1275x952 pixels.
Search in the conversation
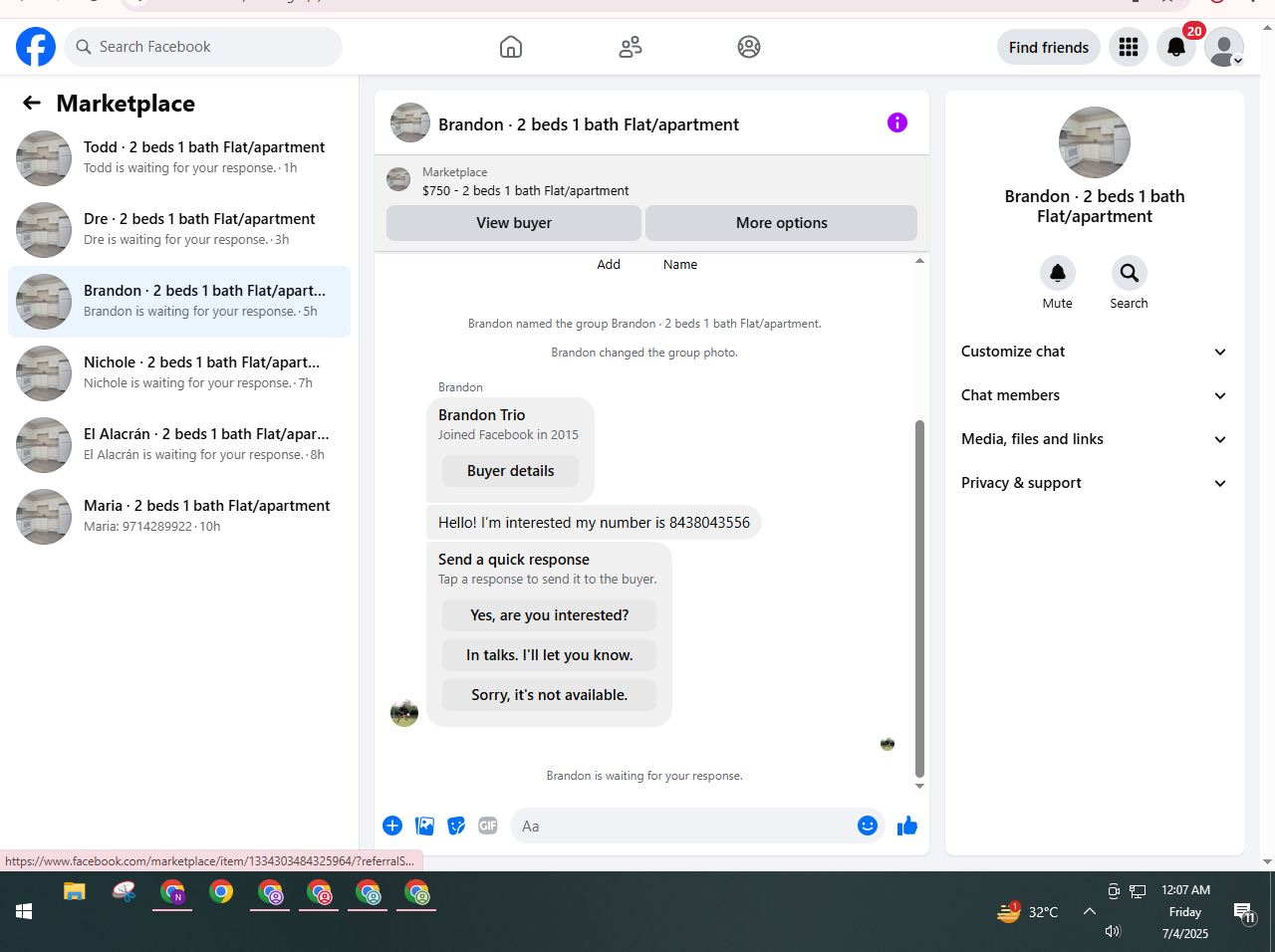click(x=1130, y=273)
